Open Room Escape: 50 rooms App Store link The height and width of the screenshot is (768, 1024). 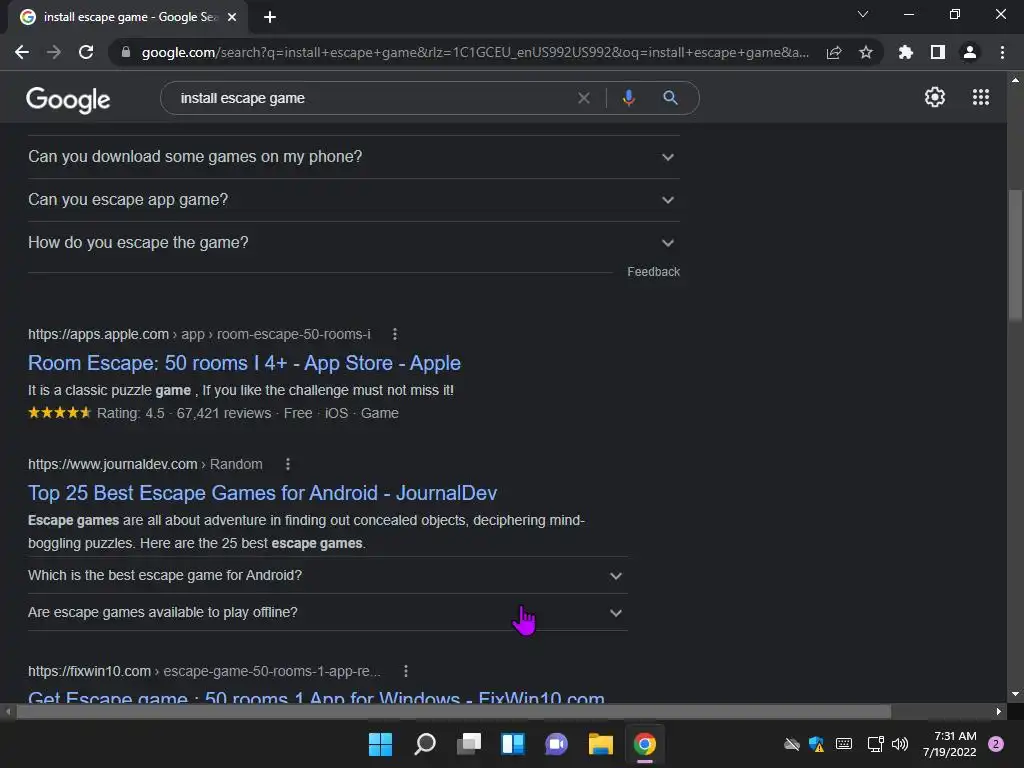point(244,363)
